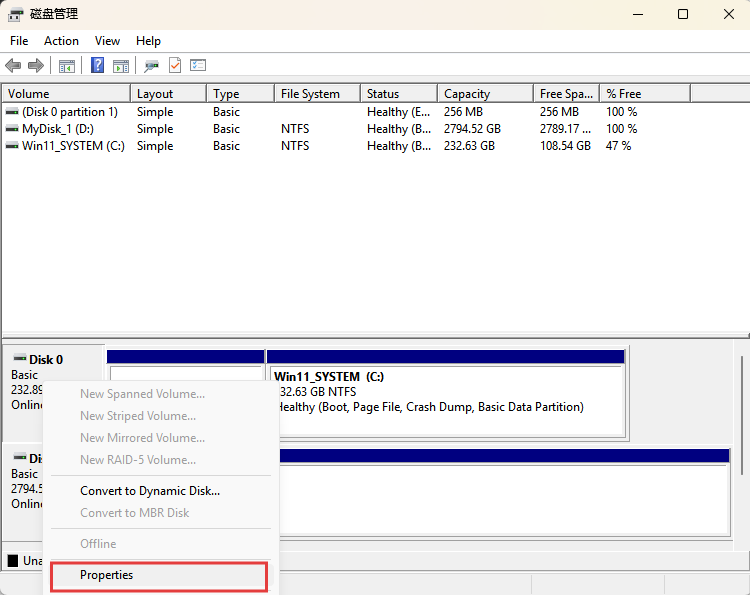Screen dimensions: 750x595
Task: Click the black Unallocated legend swatch
Action: 13,560
